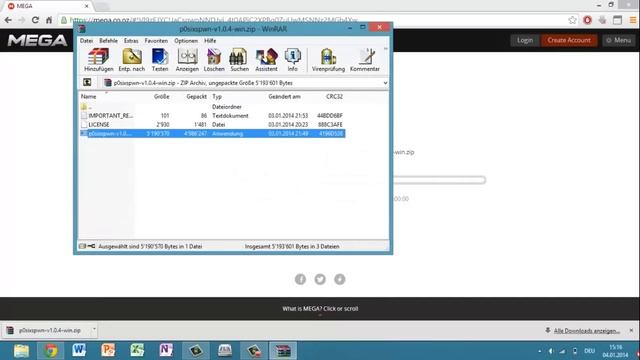
Task: Click the Kommentar toolbar icon
Action: [x=364, y=60]
